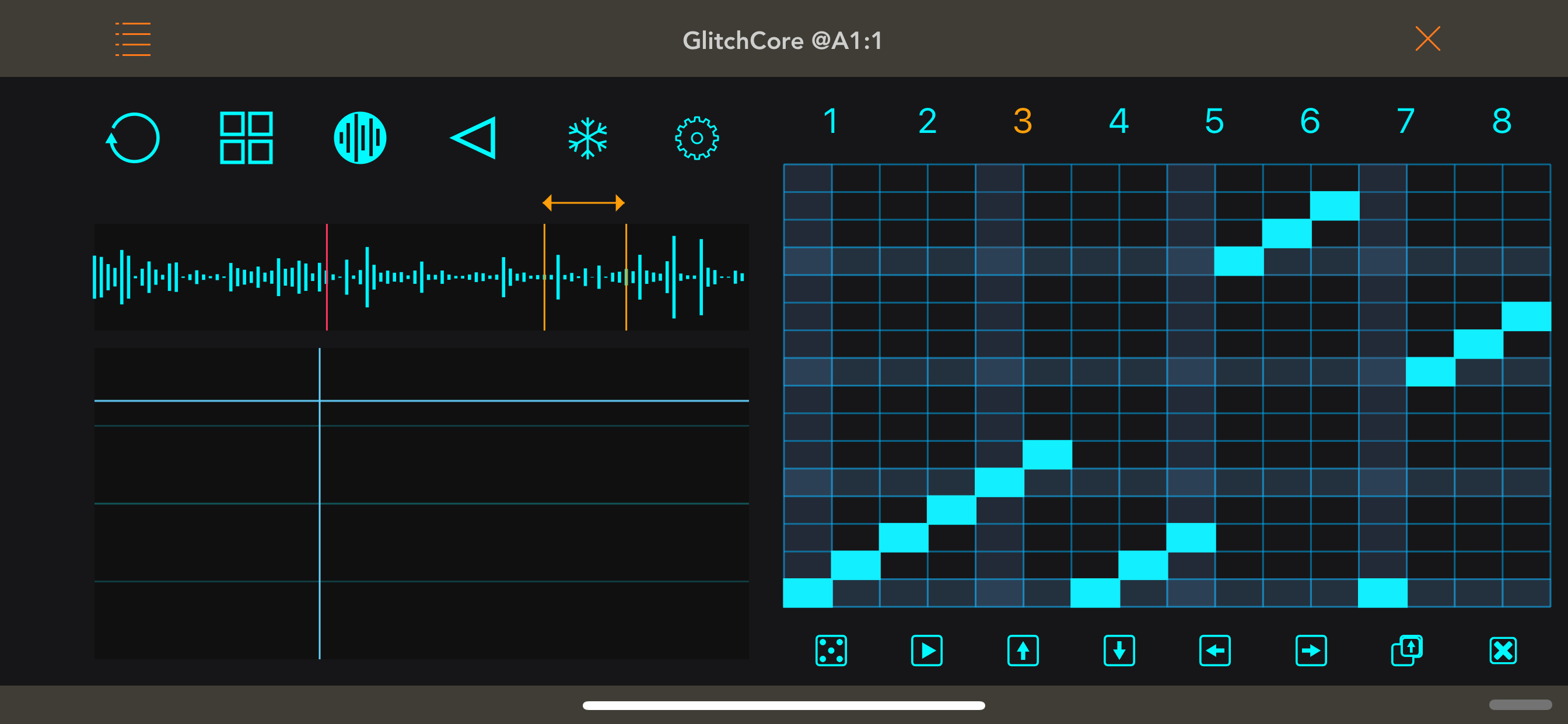Shift the pattern left with the left arrow icon
The width and height of the screenshot is (1568, 724).
1215,651
